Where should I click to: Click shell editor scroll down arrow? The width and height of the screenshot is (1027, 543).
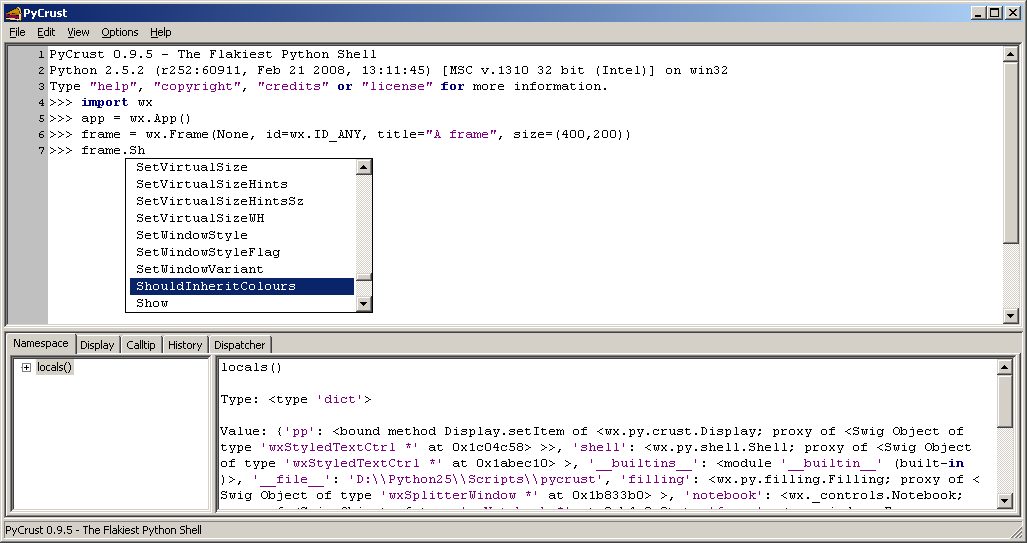[1010, 316]
